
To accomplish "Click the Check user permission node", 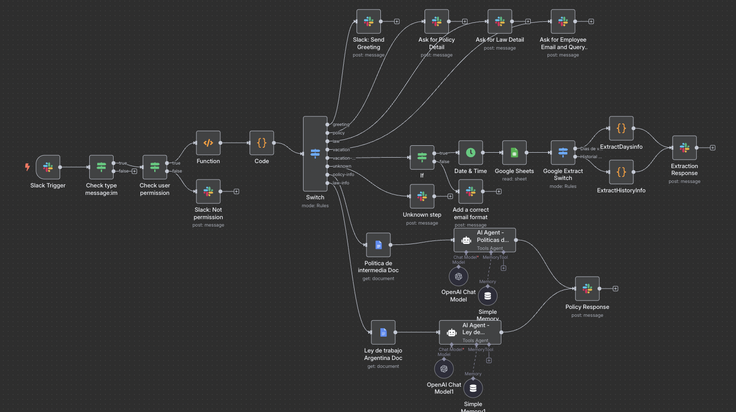I will click(x=154, y=167).
